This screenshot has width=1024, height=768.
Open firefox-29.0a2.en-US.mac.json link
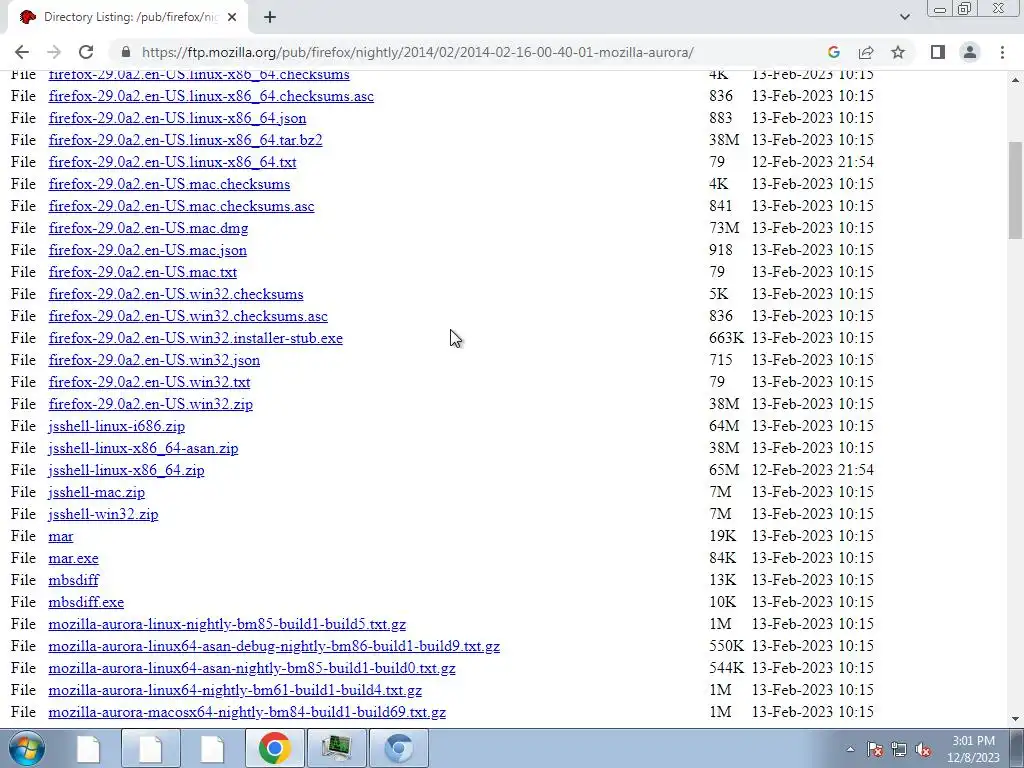click(148, 250)
